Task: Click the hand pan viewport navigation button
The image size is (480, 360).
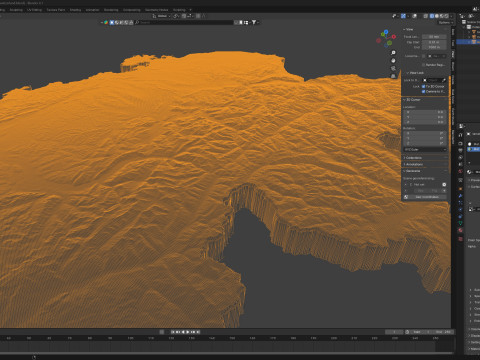Action: 393,61
